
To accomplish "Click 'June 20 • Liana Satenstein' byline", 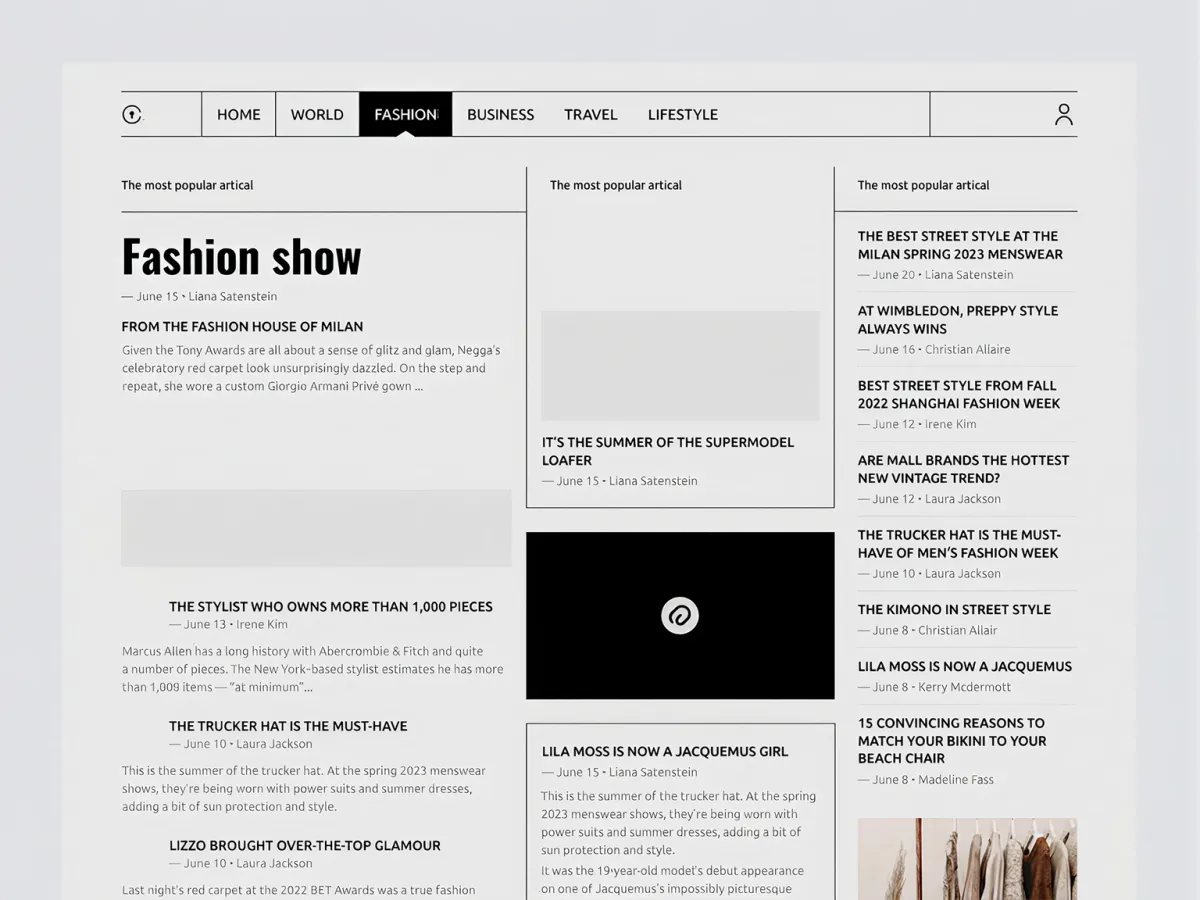I will [x=935, y=274].
